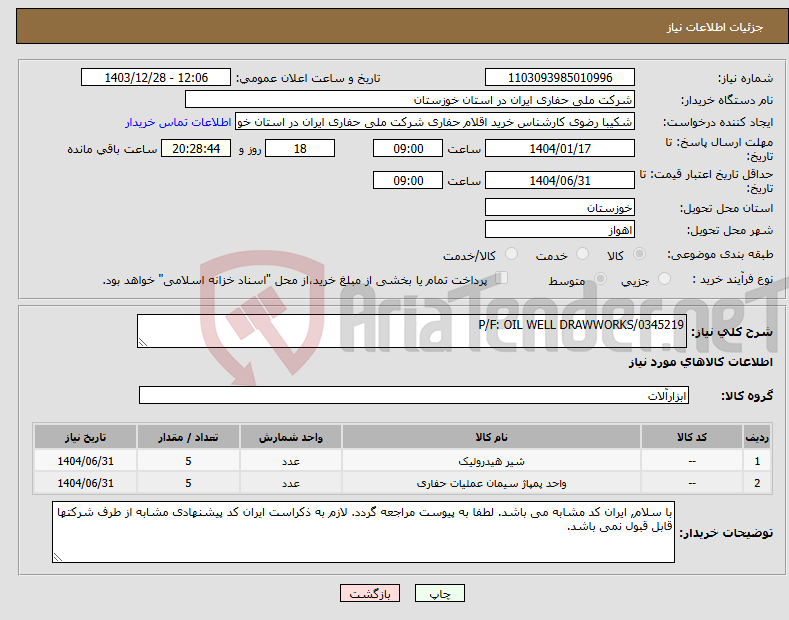Screen dimensions: 789x620
Task: Click the واحد شمارش column header
Action: coord(291,437)
